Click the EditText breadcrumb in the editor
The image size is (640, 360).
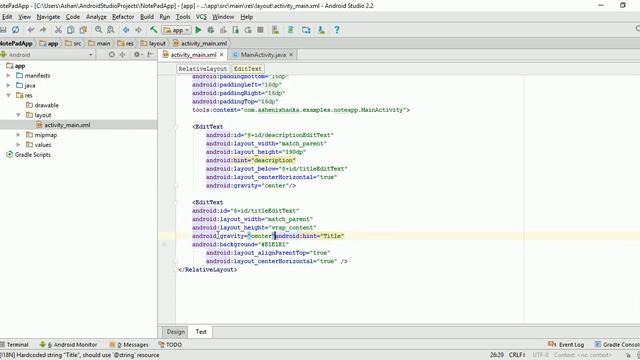(x=247, y=69)
